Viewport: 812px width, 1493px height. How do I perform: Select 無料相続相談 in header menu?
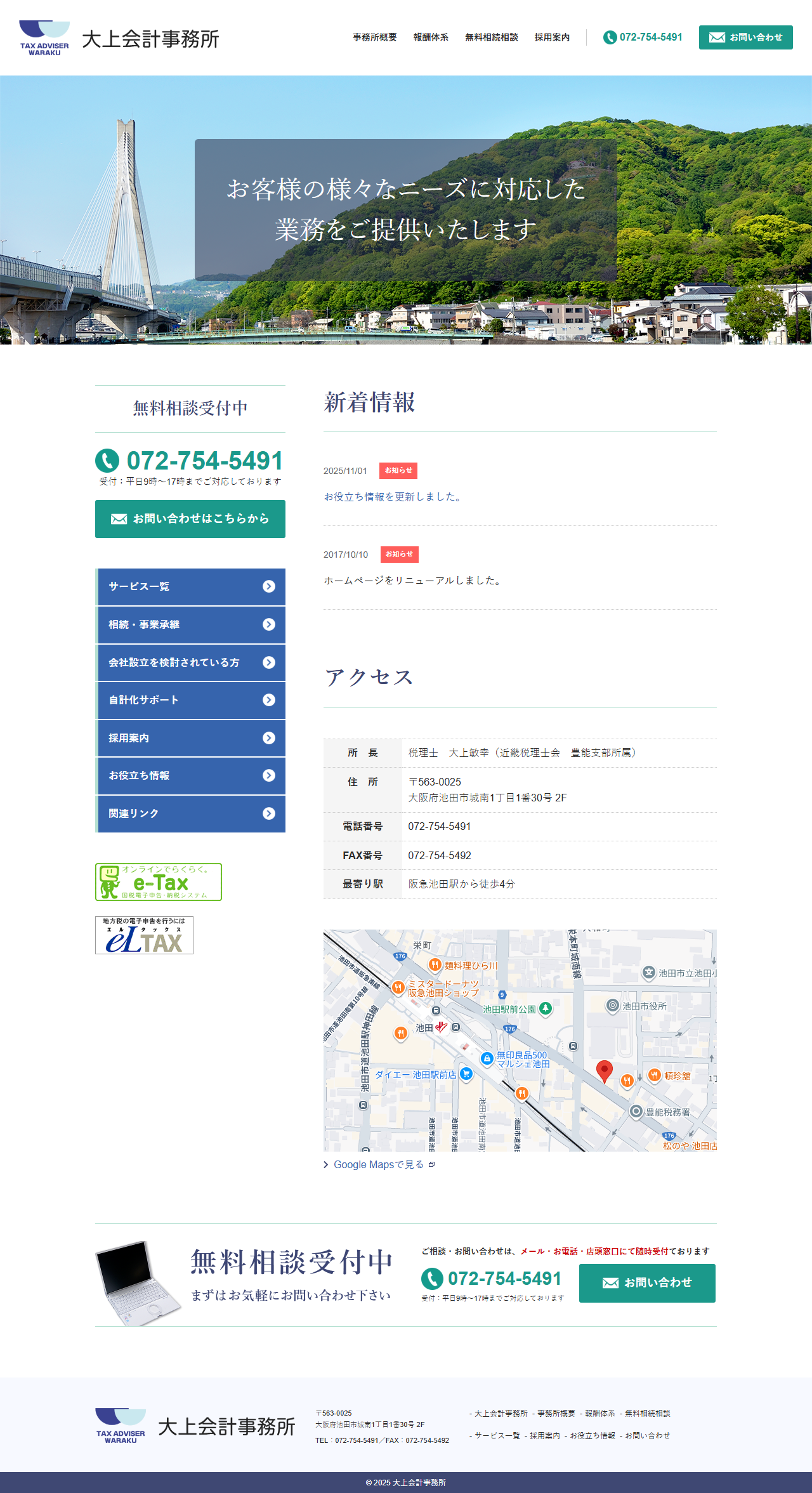(491, 37)
